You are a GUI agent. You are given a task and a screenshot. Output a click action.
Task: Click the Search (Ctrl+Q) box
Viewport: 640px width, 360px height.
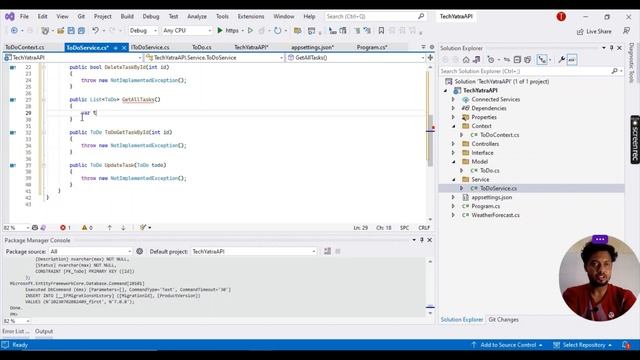tap(375, 17)
